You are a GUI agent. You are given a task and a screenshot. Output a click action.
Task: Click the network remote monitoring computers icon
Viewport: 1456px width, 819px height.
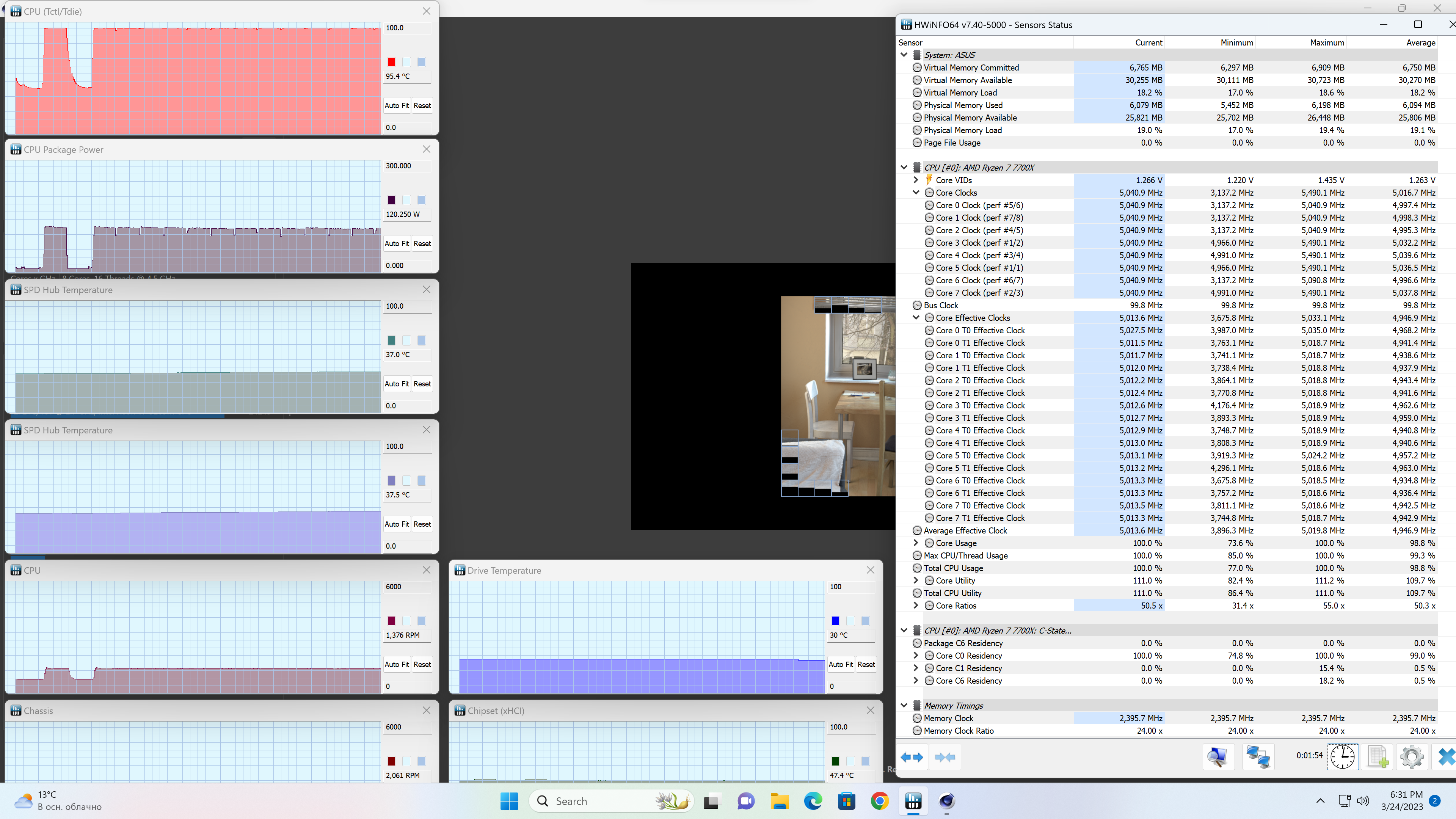(x=1258, y=757)
